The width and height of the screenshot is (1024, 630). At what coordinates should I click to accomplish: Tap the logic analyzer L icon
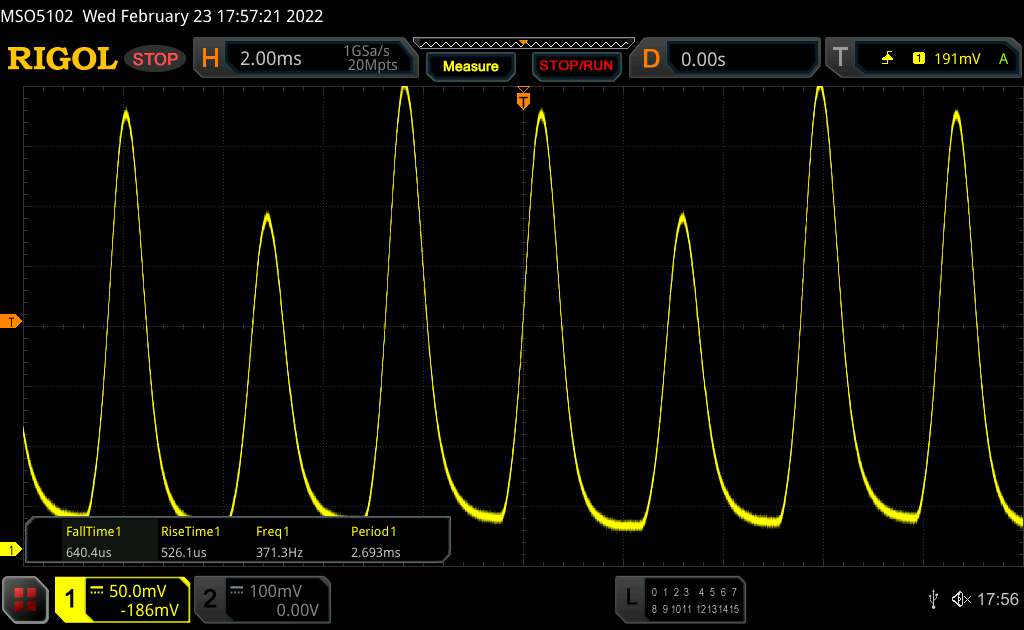pyautogui.click(x=631, y=598)
